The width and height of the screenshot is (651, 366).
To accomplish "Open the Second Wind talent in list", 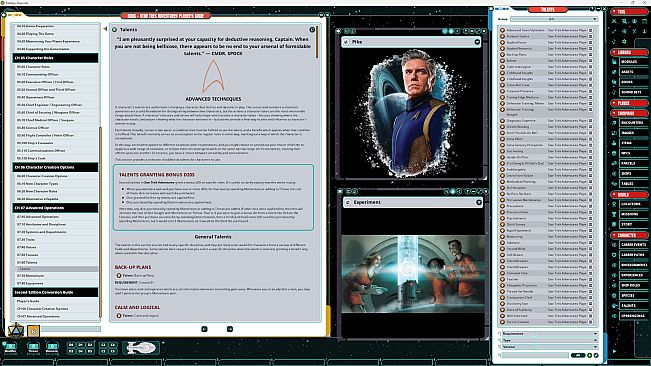I will tap(546, 249).
